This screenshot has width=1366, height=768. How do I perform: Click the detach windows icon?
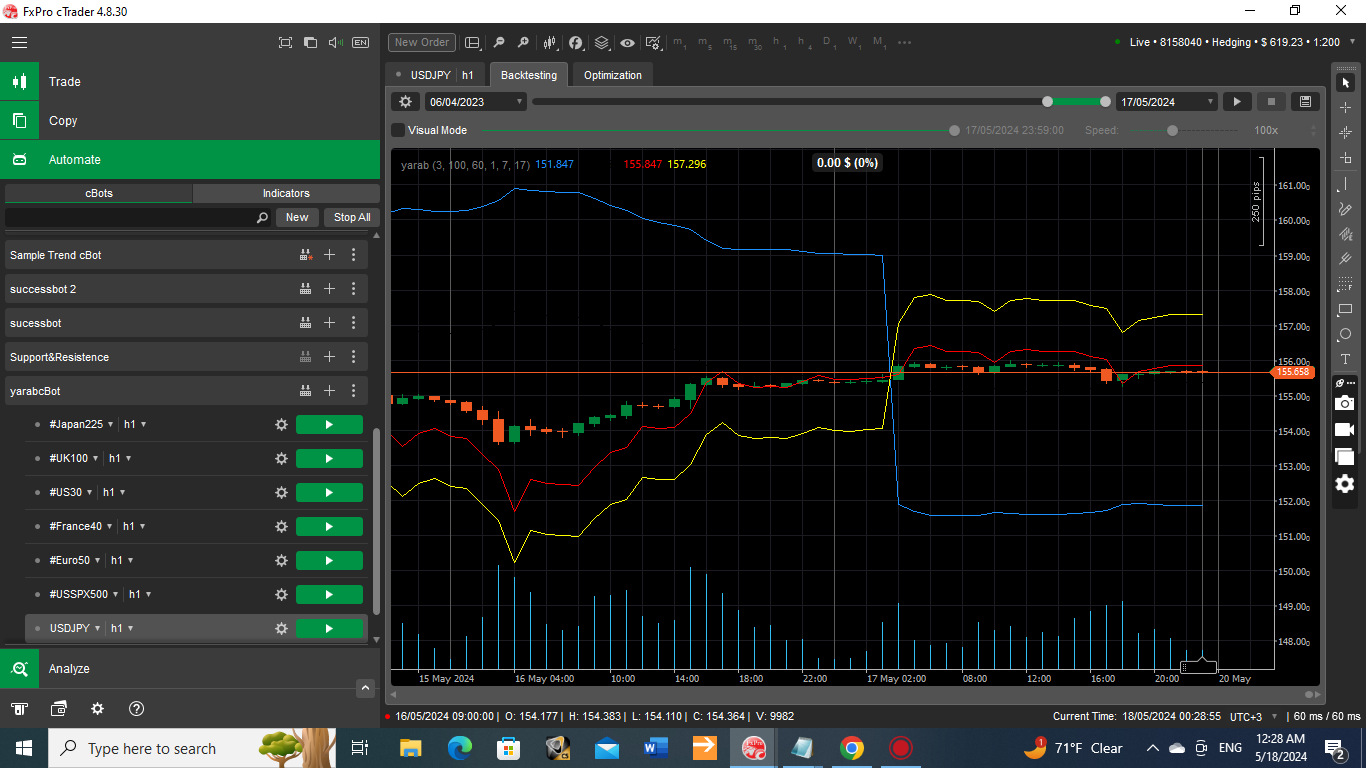pyautogui.click(x=310, y=43)
